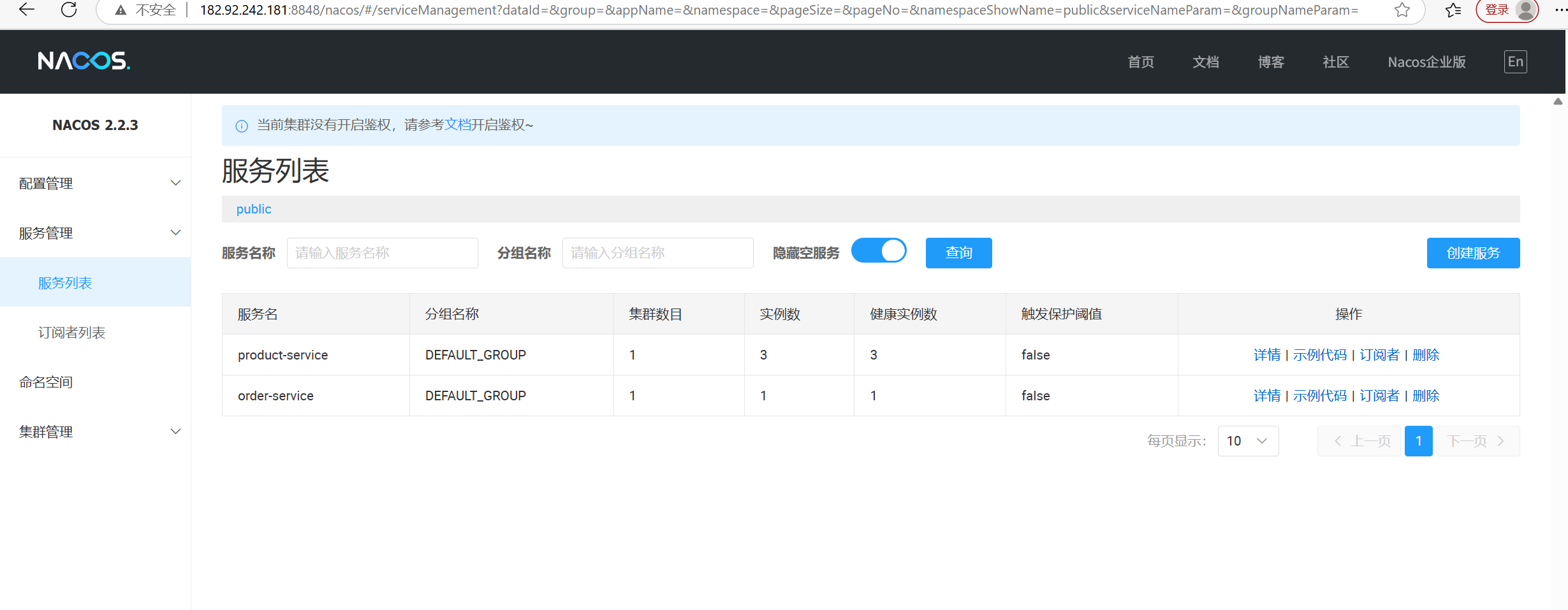Click 删除 for order-service
The image size is (1568, 610).
1426,396
